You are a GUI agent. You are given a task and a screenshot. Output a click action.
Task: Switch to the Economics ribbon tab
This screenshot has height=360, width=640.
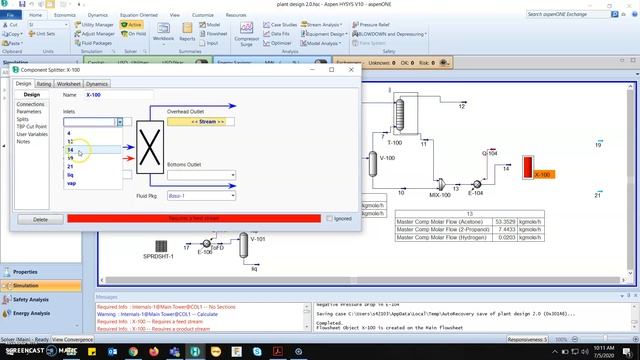point(64,15)
